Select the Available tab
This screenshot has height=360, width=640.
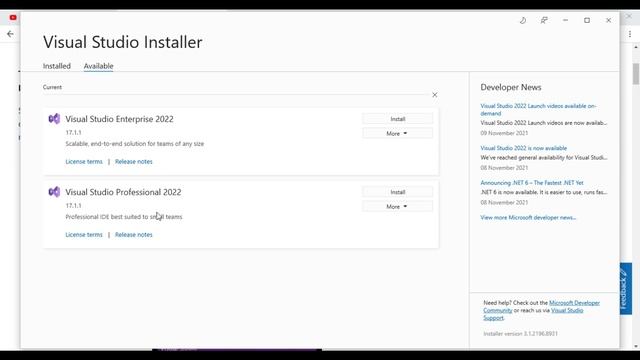pyautogui.click(x=98, y=66)
